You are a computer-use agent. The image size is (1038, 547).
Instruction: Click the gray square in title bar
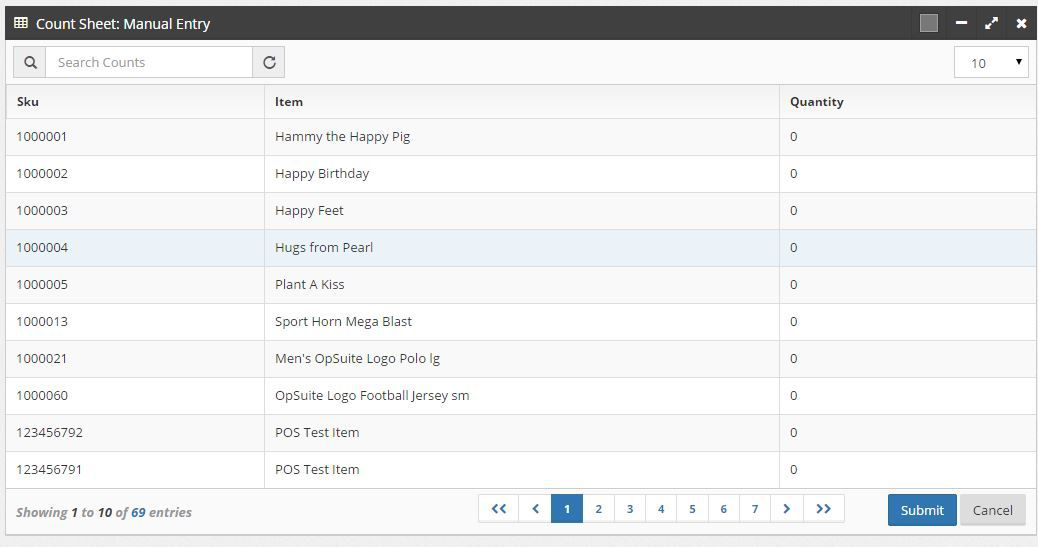click(x=929, y=23)
